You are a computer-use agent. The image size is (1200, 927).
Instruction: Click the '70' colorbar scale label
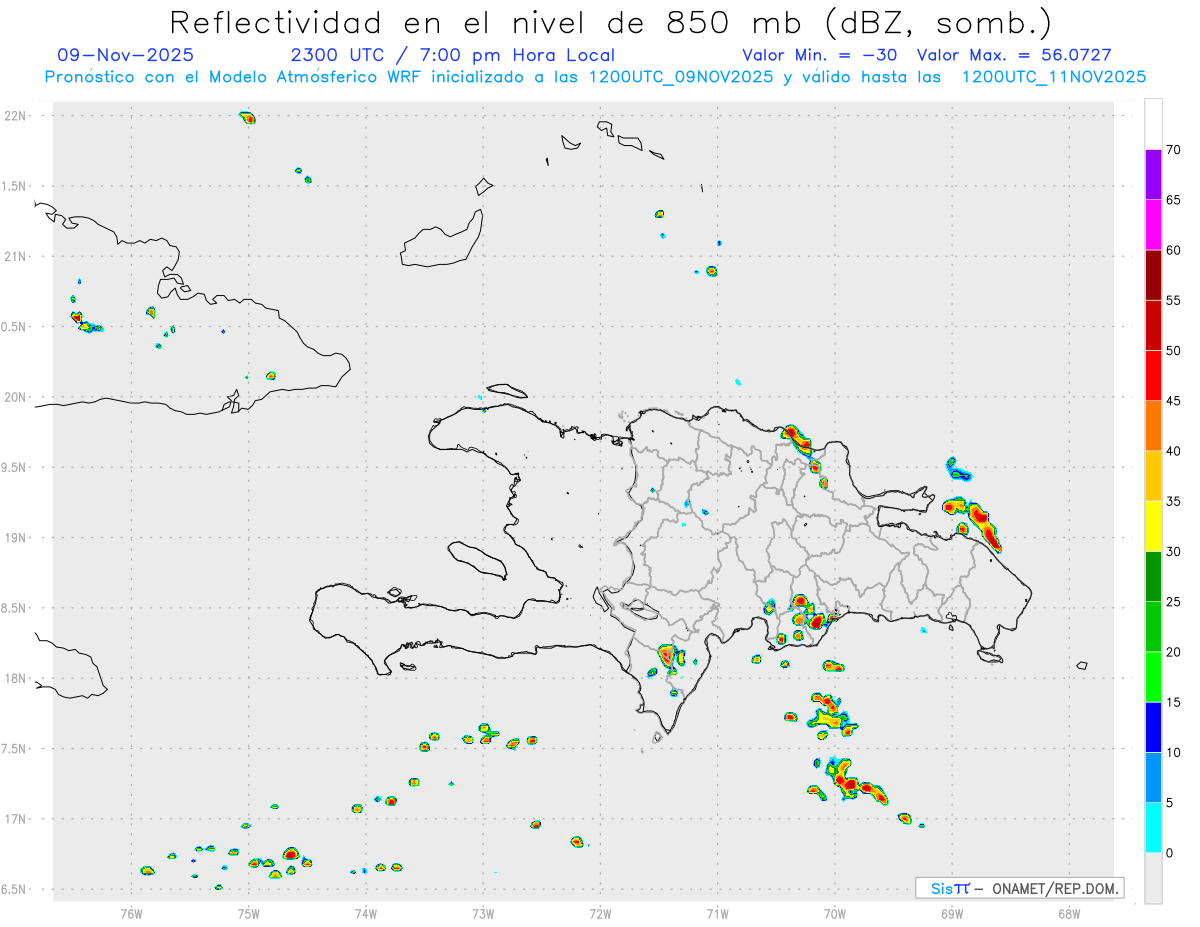pyautogui.click(x=1173, y=150)
